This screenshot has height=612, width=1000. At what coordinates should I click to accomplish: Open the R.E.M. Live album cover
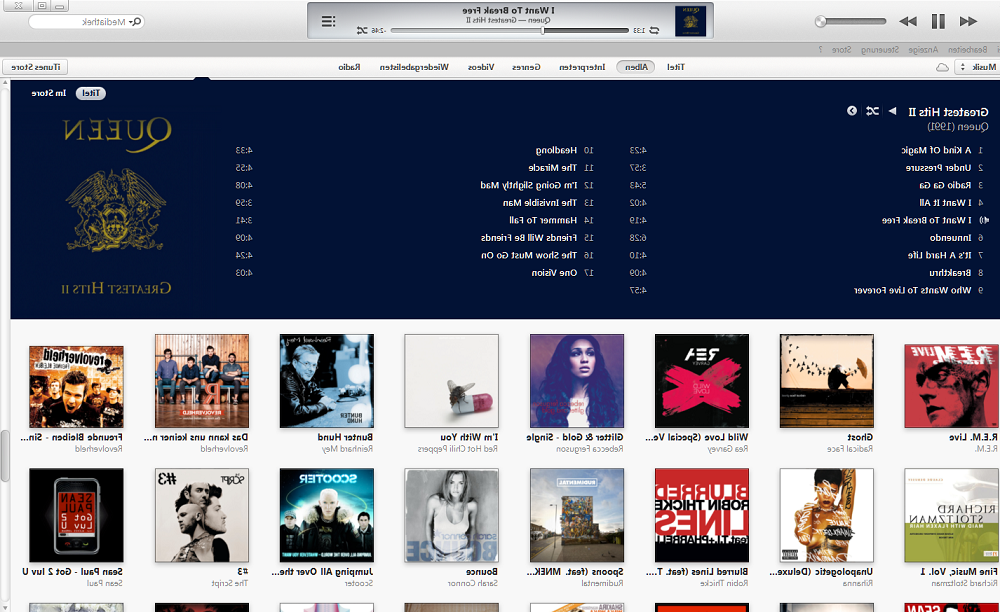click(x=951, y=385)
